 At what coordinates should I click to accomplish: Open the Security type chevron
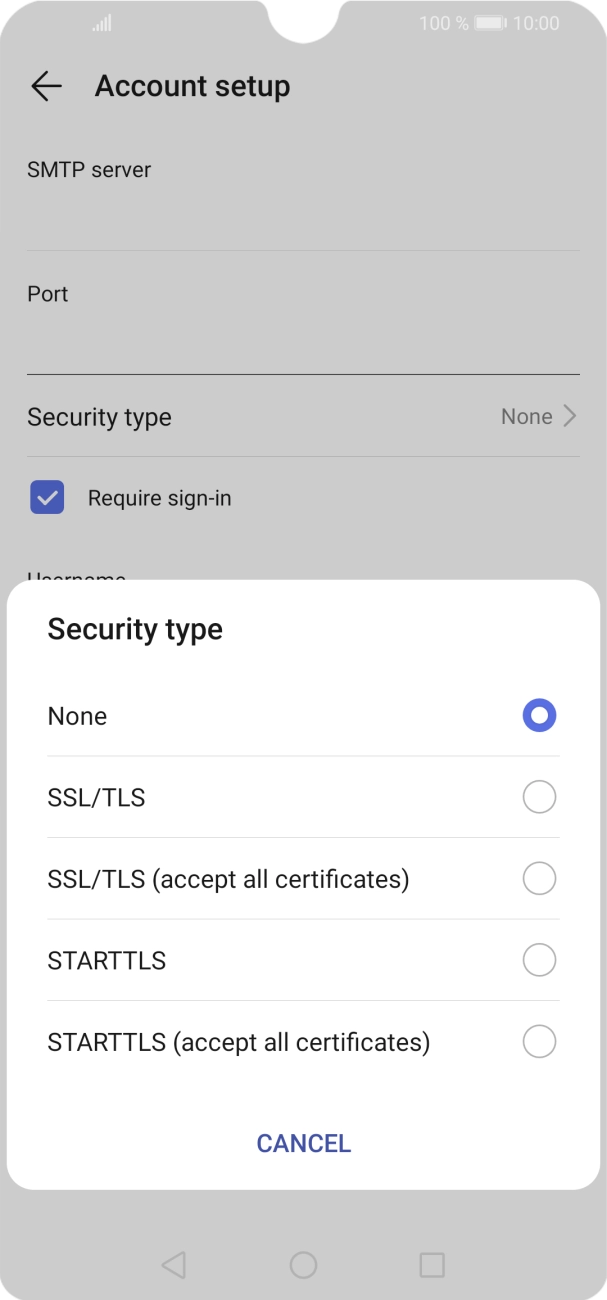(x=570, y=417)
